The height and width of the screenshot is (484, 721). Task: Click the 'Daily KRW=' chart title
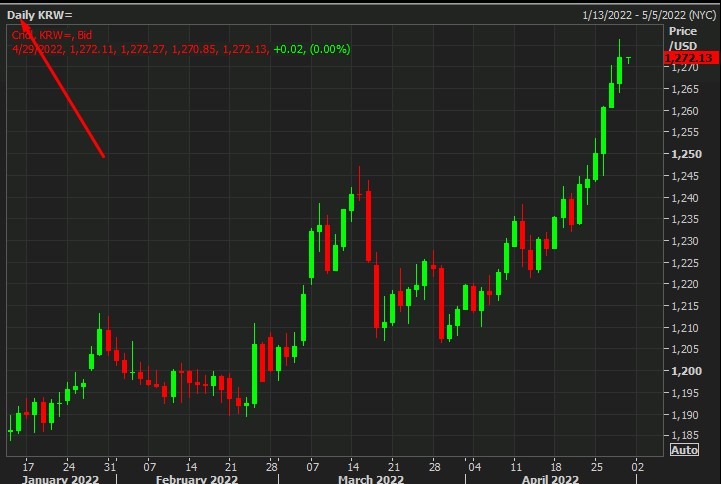40,15
